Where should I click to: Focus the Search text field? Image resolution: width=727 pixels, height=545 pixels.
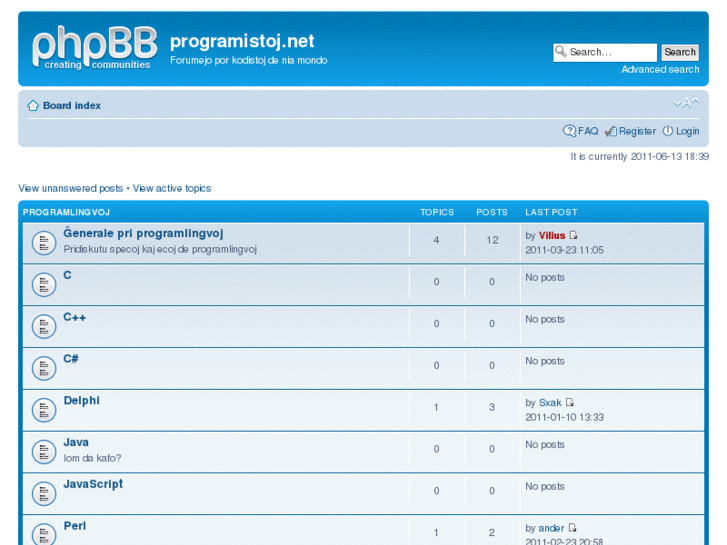coord(605,52)
